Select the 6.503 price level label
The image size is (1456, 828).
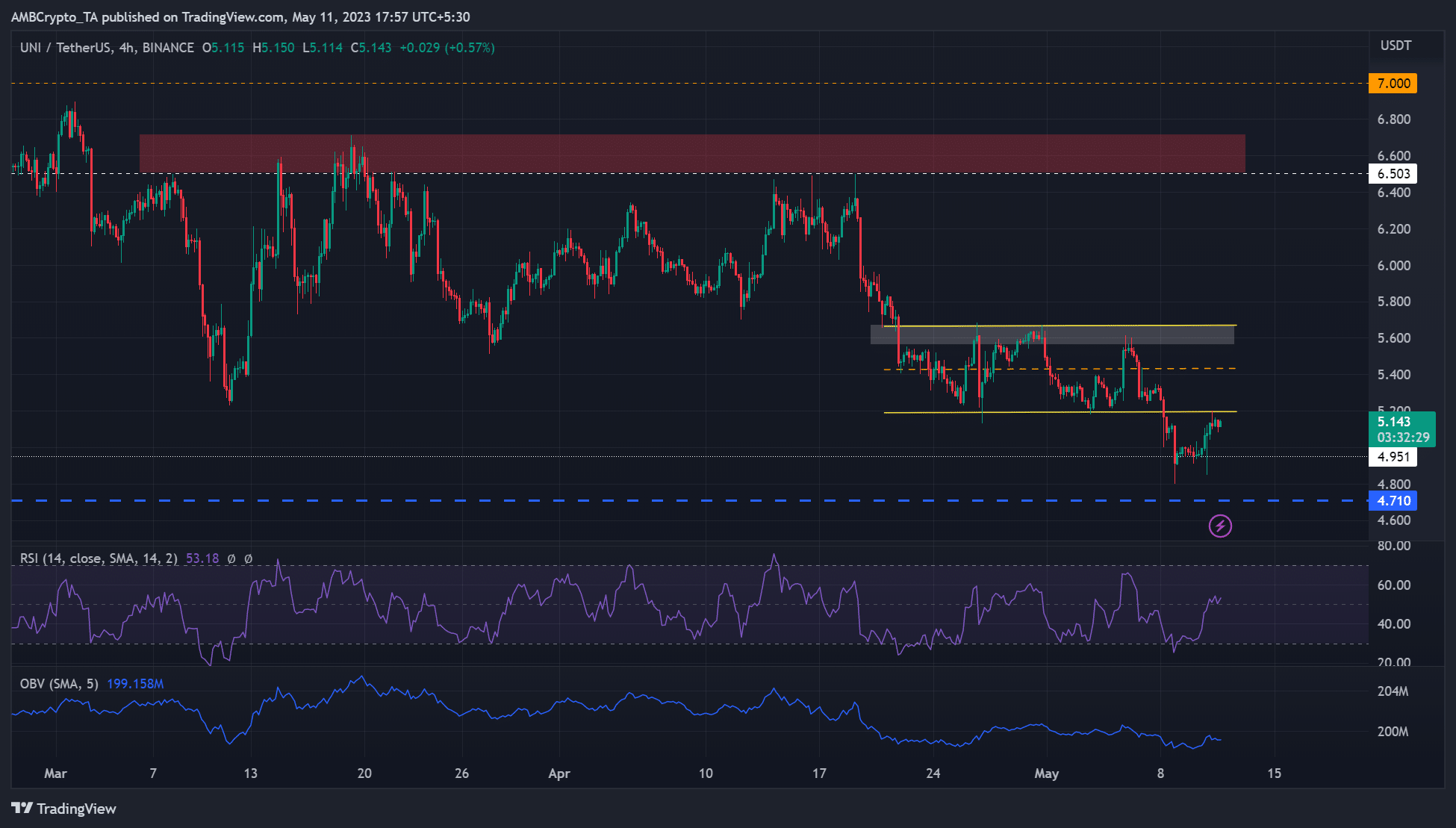click(x=1393, y=174)
